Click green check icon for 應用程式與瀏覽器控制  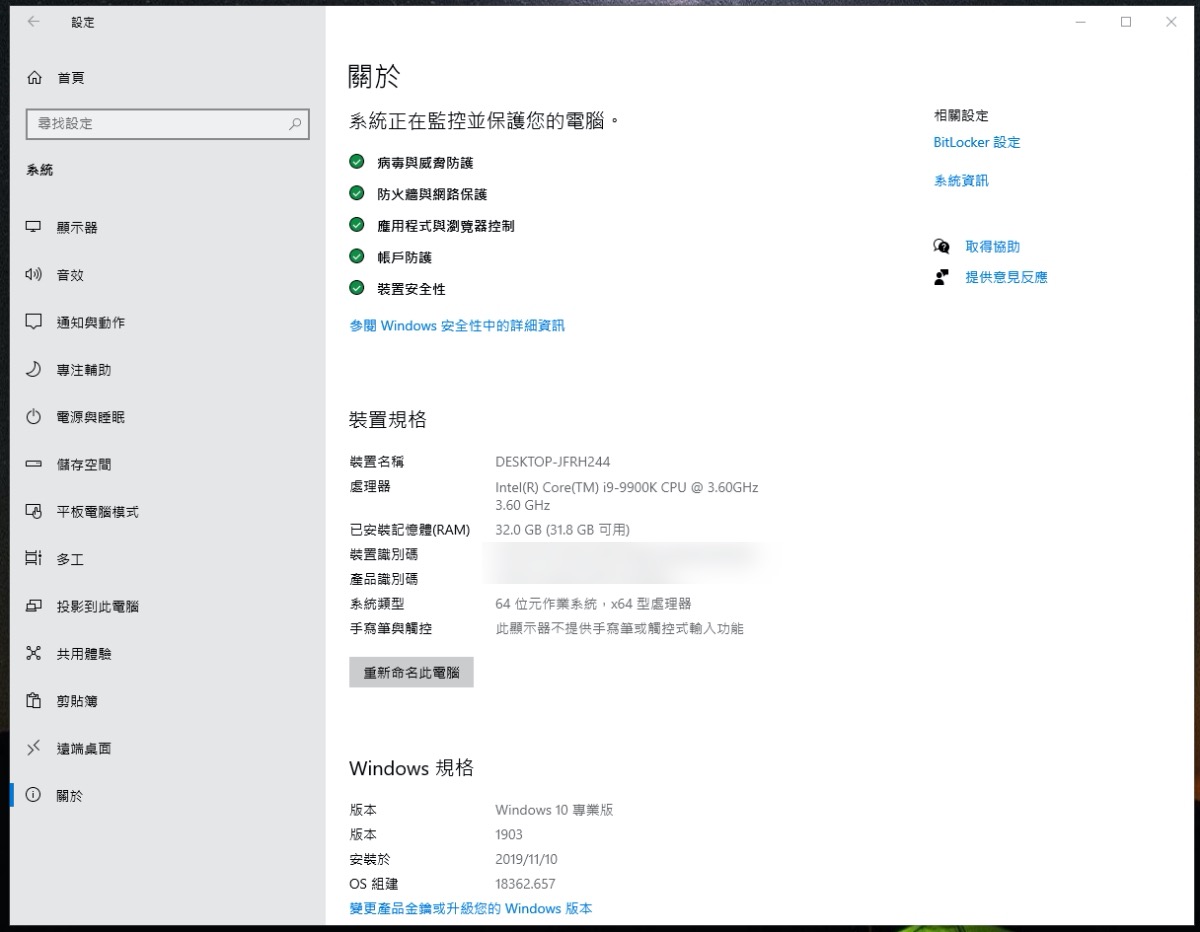coord(356,225)
